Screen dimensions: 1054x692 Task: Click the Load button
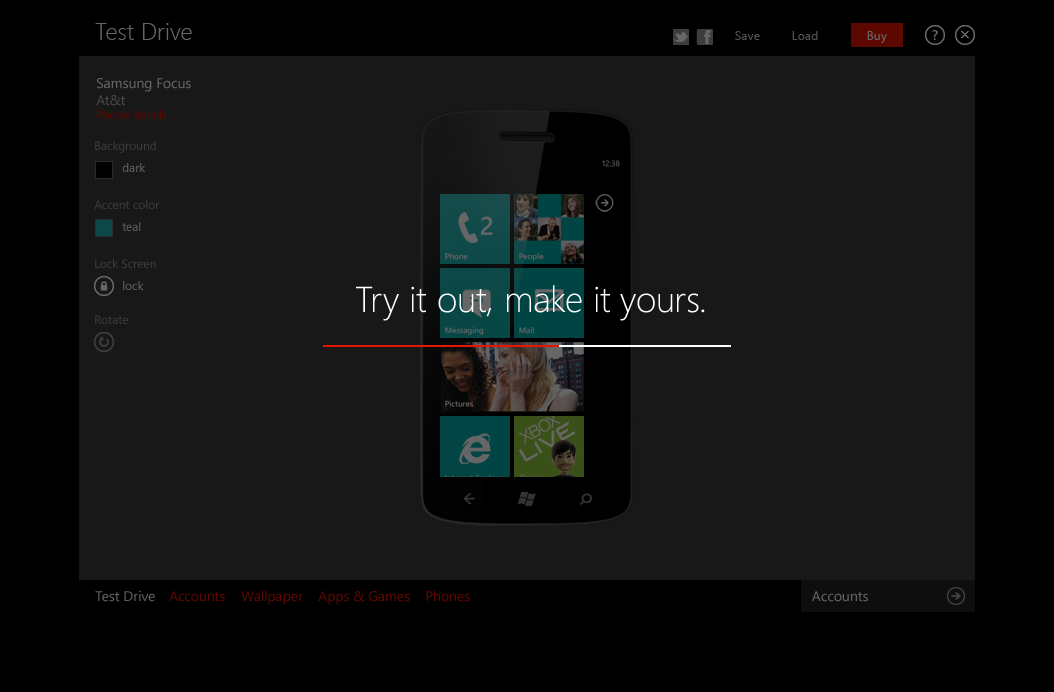805,36
